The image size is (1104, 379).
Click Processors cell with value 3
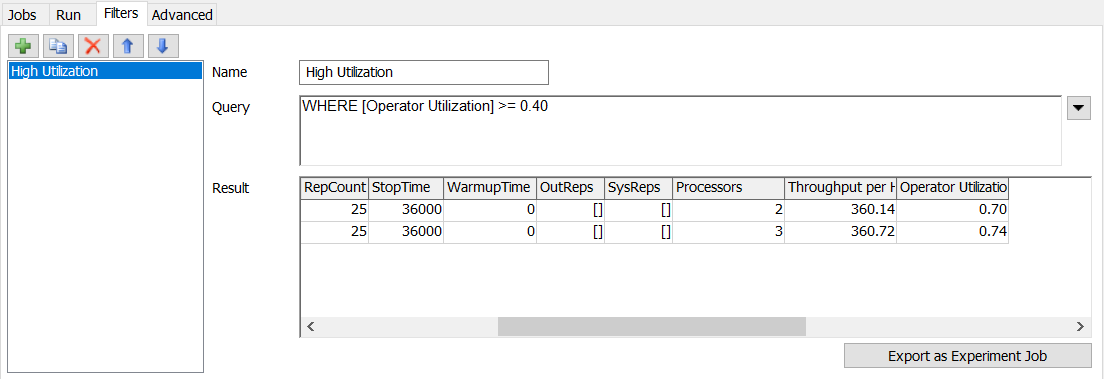(729, 232)
